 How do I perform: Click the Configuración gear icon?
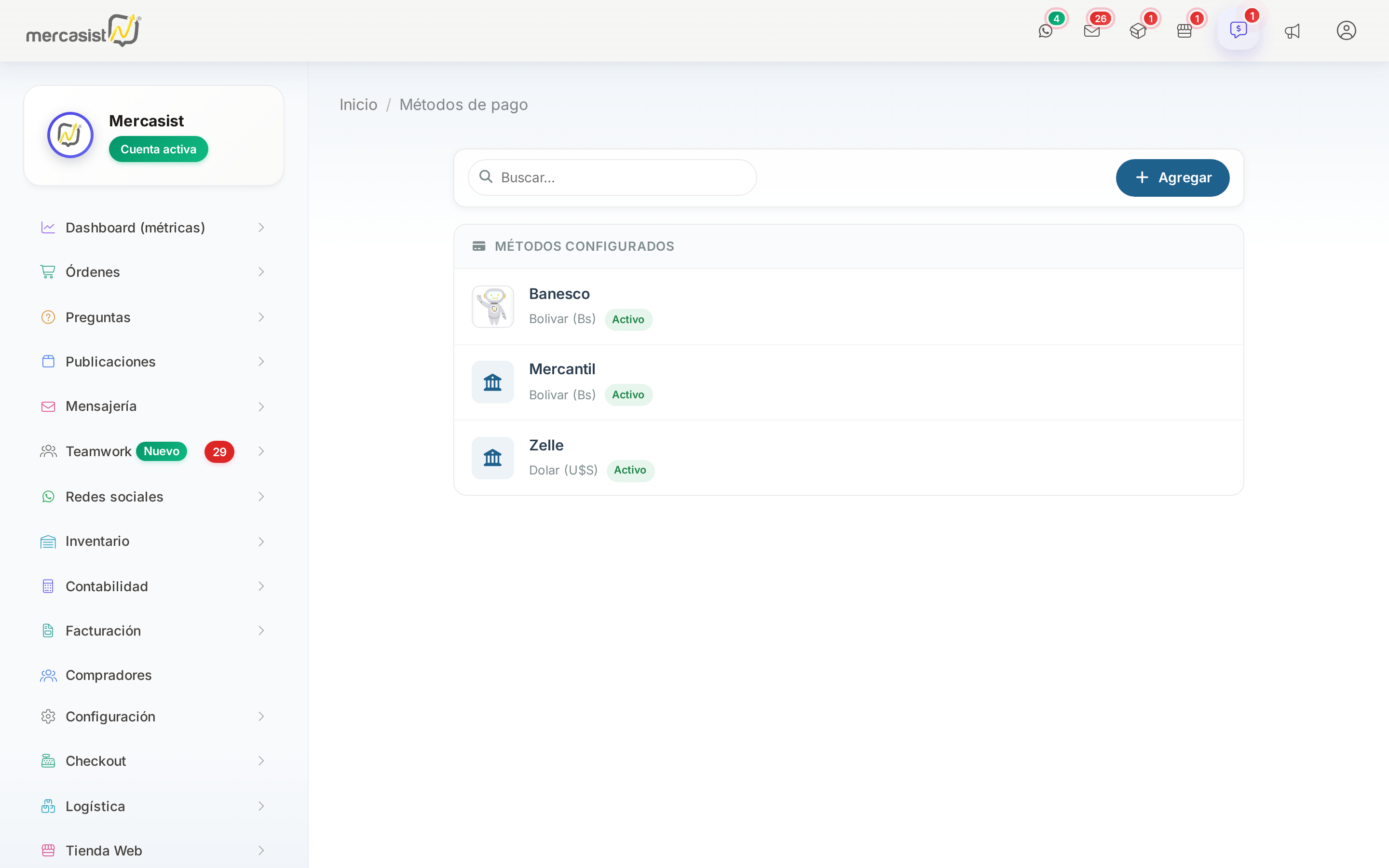click(48, 717)
